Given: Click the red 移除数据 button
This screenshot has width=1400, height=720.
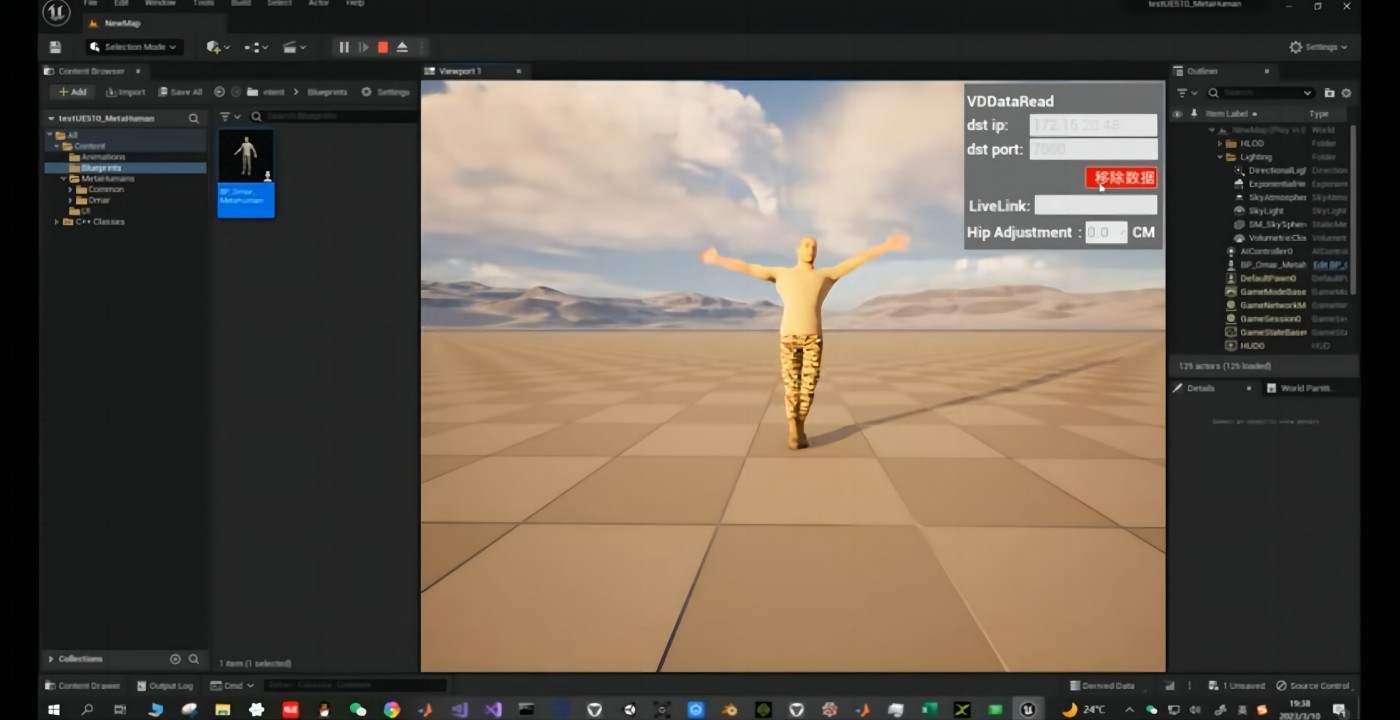Looking at the screenshot, I should [1121, 178].
